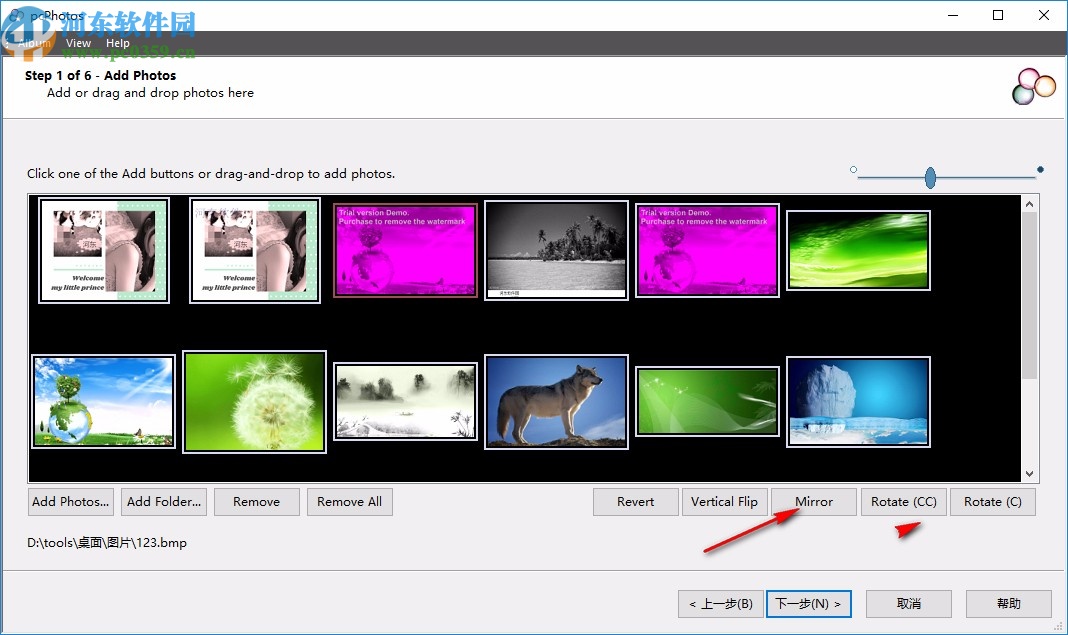Select the green aurora thumbnail in top row

click(x=858, y=250)
